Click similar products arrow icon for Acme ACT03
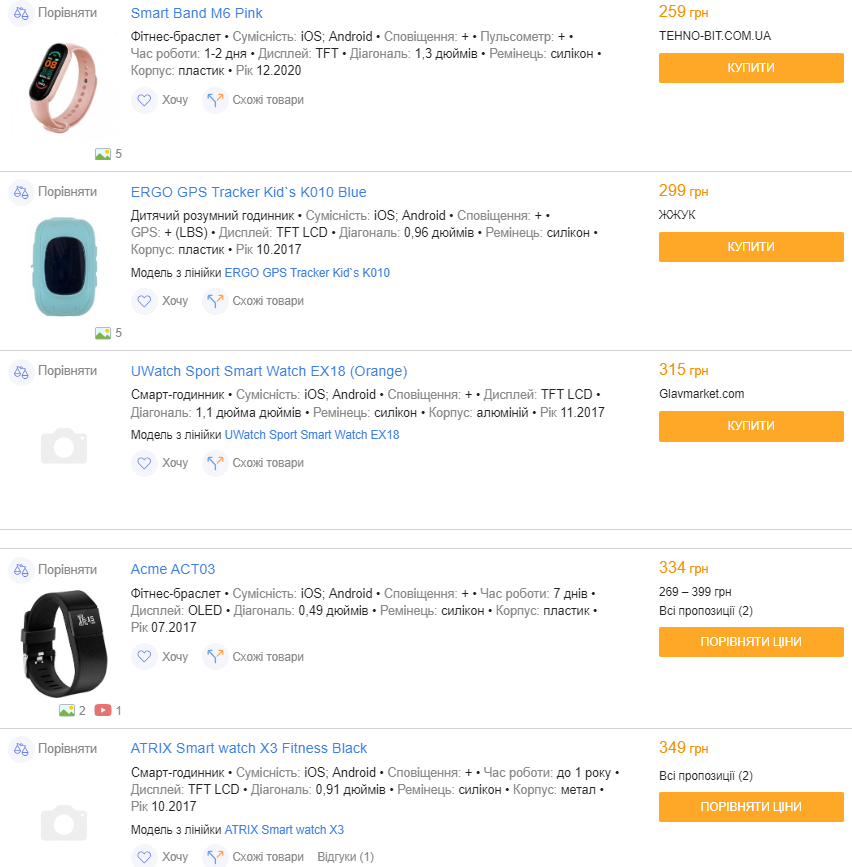Screen dimensions: 852x867 click(215, 657)
